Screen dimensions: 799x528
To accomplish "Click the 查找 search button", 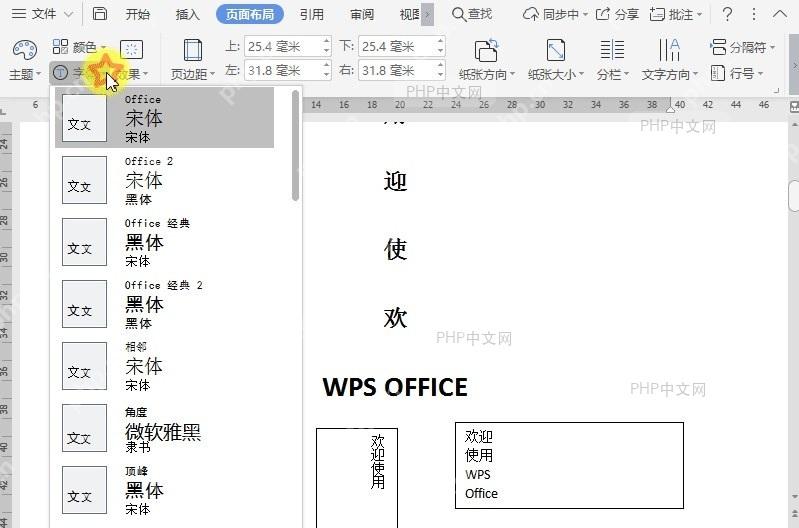I will [x=472, y=14].
